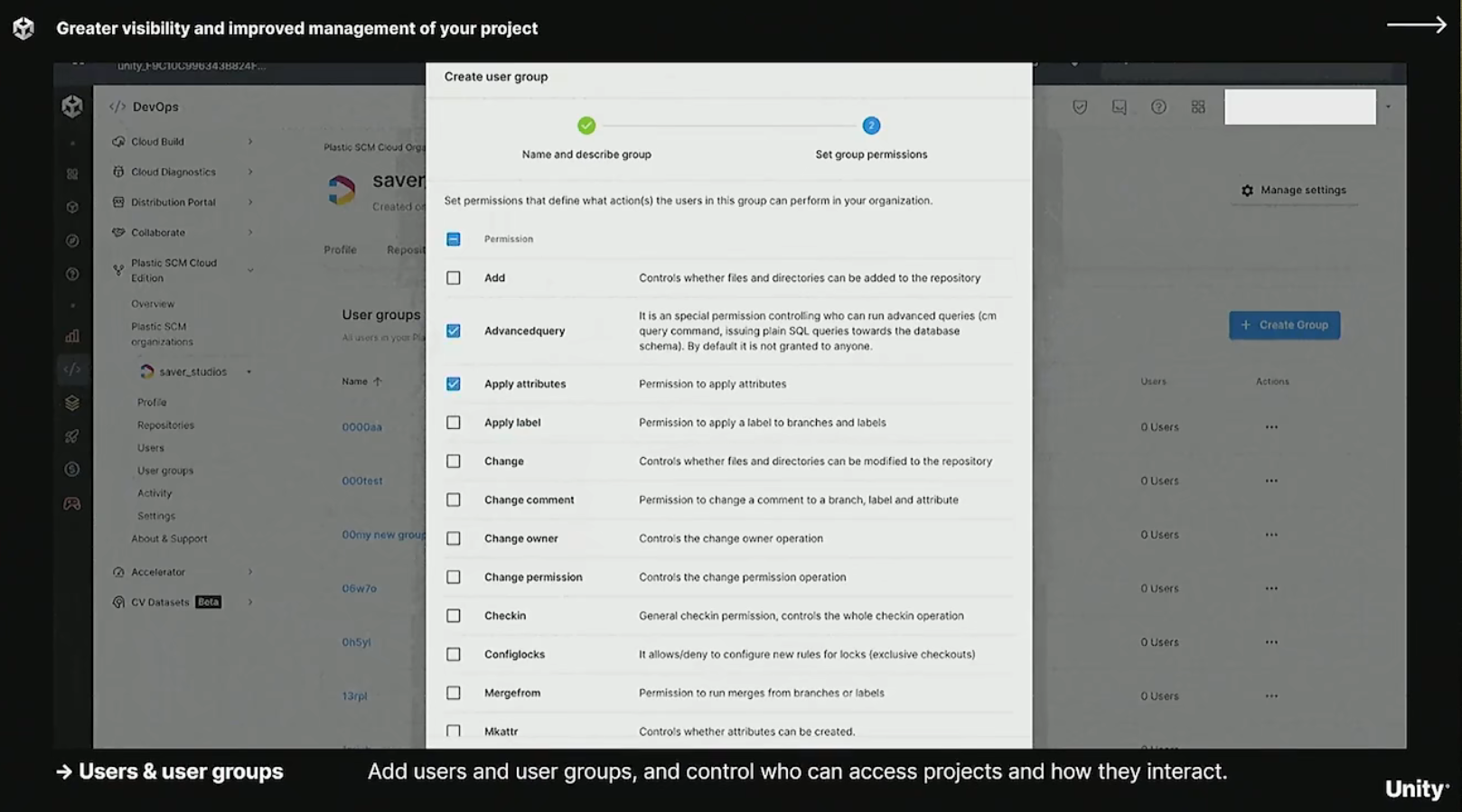
Task: Open About & Support in the sidebar
Action: 169,538
